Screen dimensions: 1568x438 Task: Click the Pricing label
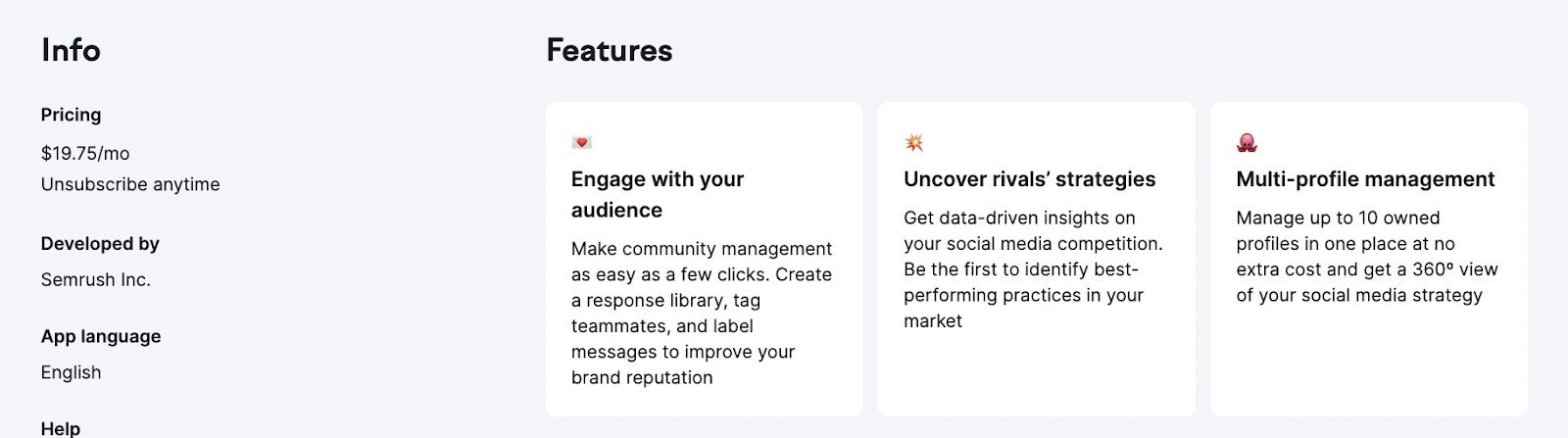click(71, 115)
